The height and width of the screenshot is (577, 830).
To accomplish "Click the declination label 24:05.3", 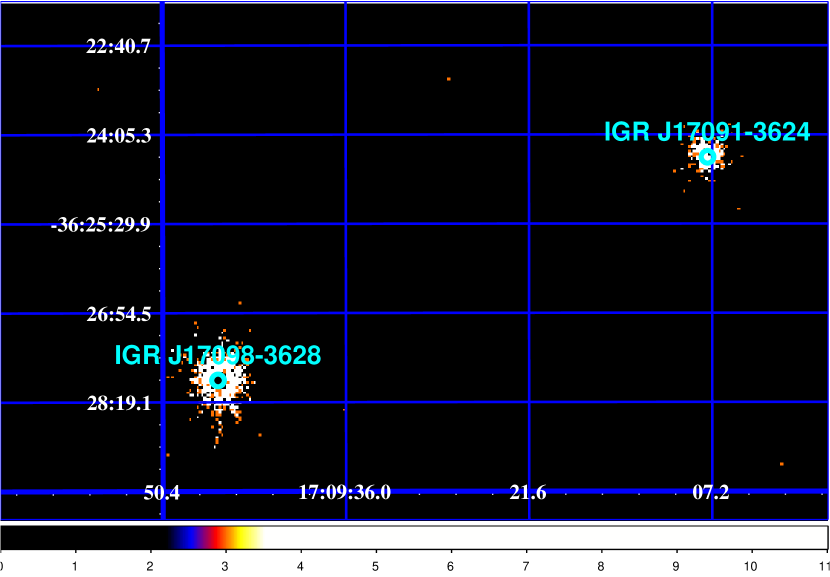I will coord(119,136).
